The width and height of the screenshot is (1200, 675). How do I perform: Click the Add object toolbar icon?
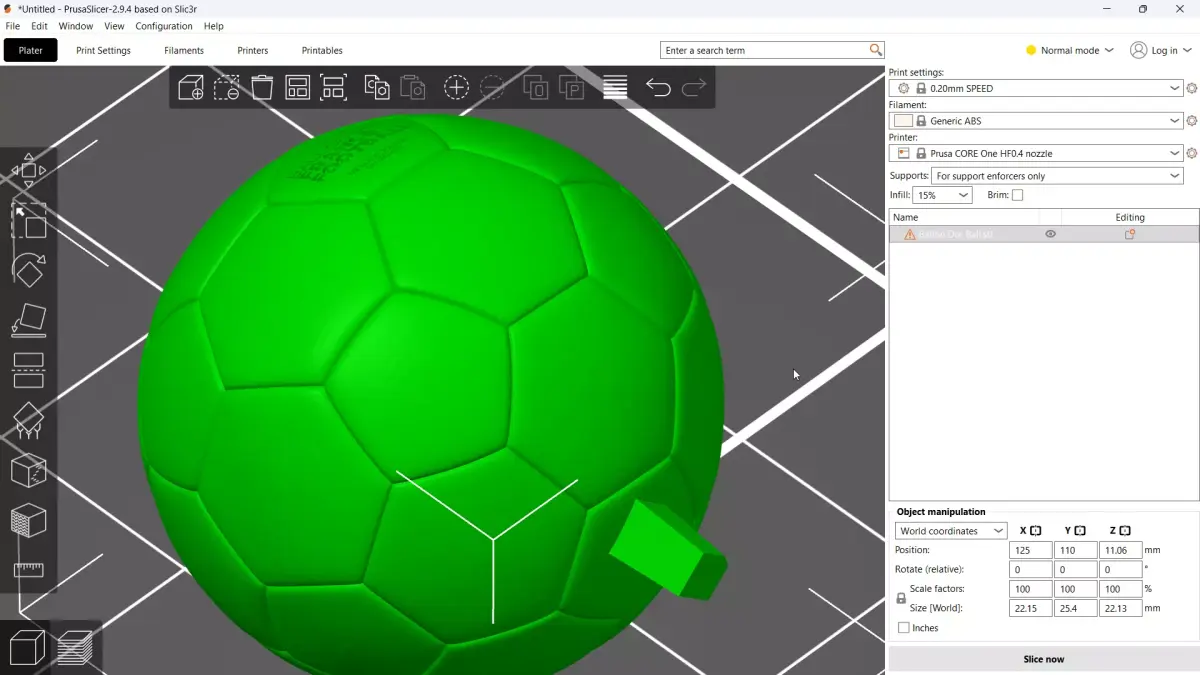(191, 88)
